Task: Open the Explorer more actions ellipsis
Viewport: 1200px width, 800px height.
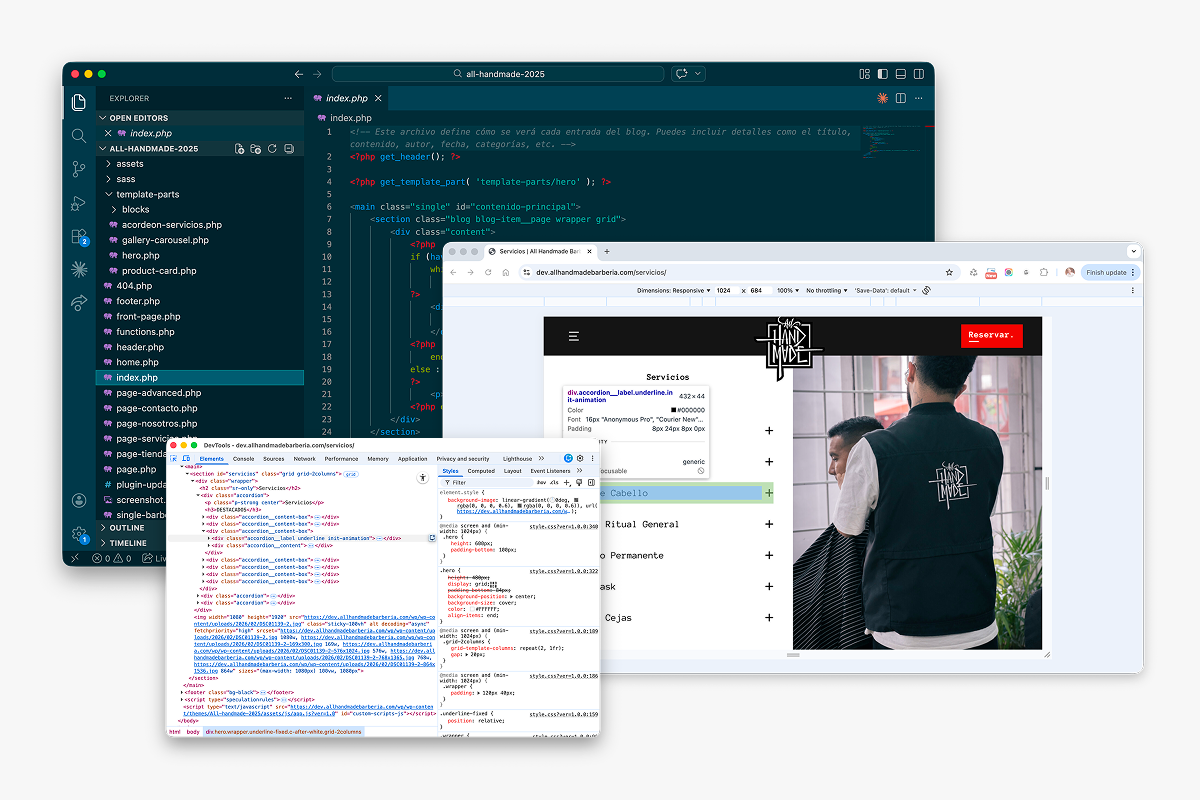Action: pyautogui.click(x=288, y=98)
